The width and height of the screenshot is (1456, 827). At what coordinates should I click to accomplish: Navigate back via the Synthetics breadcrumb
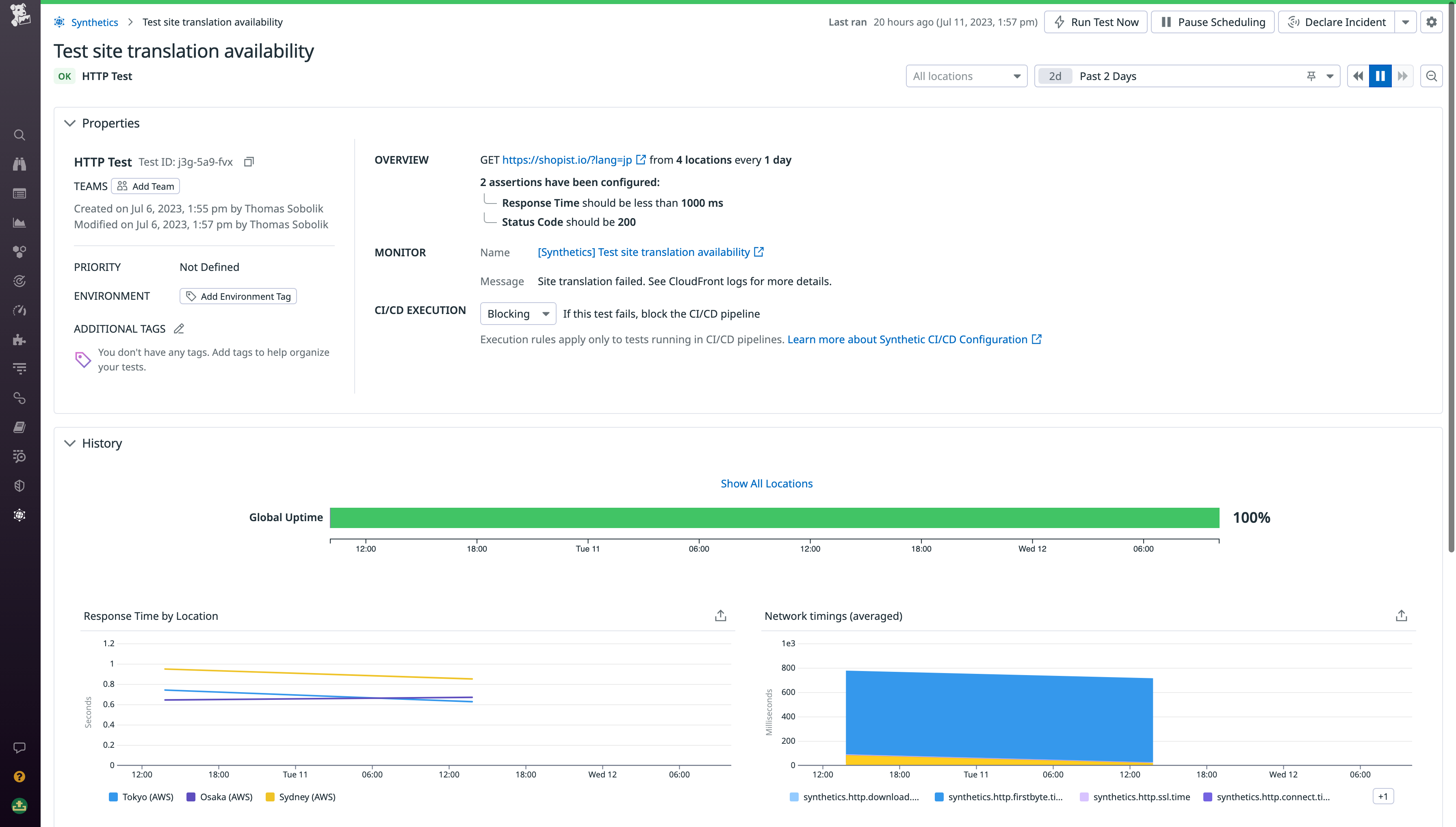pos(94,22)
